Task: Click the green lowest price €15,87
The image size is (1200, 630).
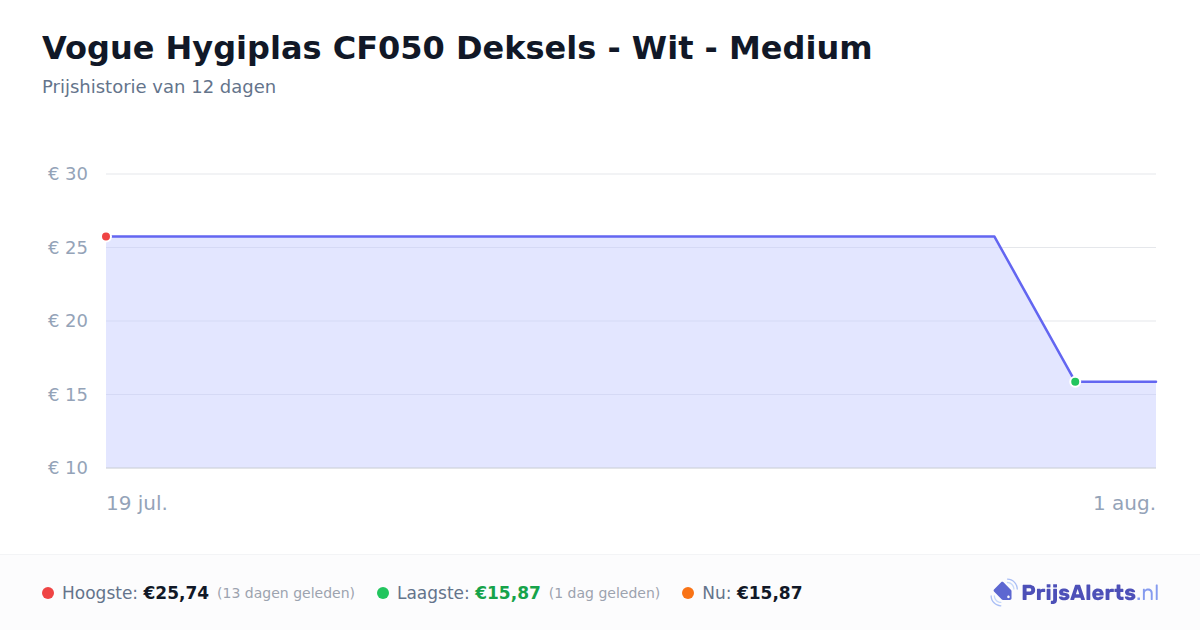Action: (x=508, y=593)
